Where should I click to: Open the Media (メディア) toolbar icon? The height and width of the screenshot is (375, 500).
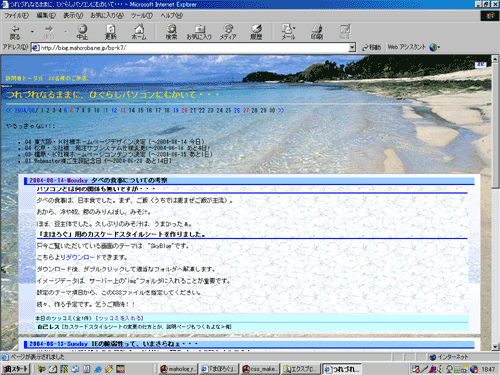click(x=228, y=32)
